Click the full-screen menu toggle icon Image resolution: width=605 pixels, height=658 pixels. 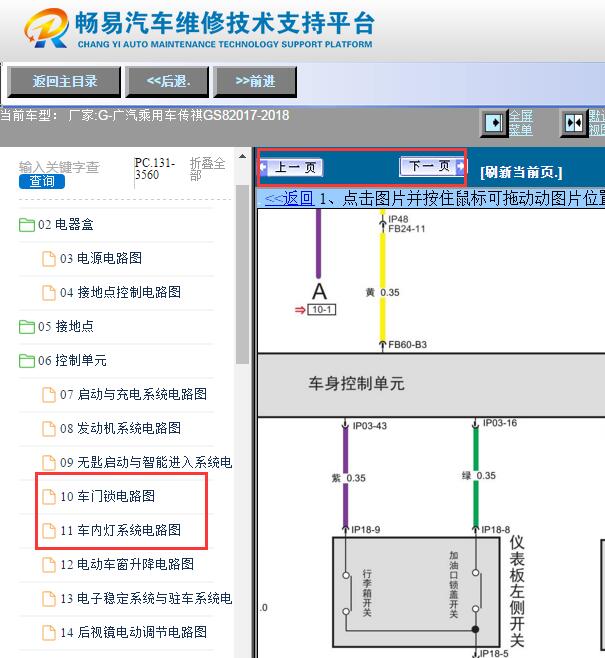(494, 124)
